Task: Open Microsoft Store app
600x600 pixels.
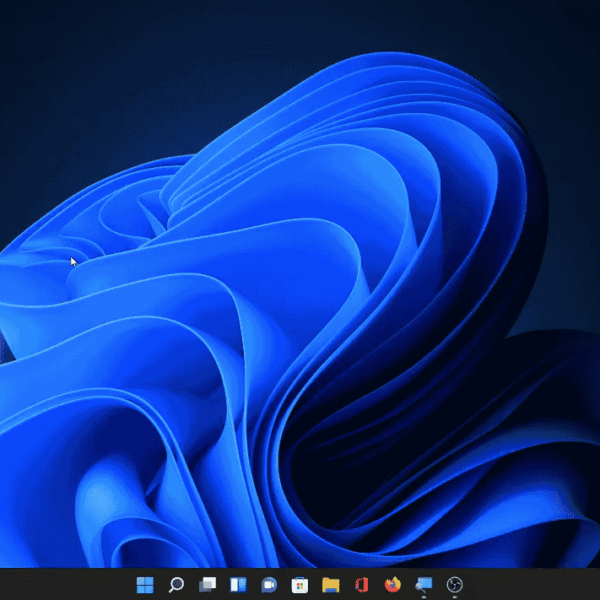Action: [300, 585]
